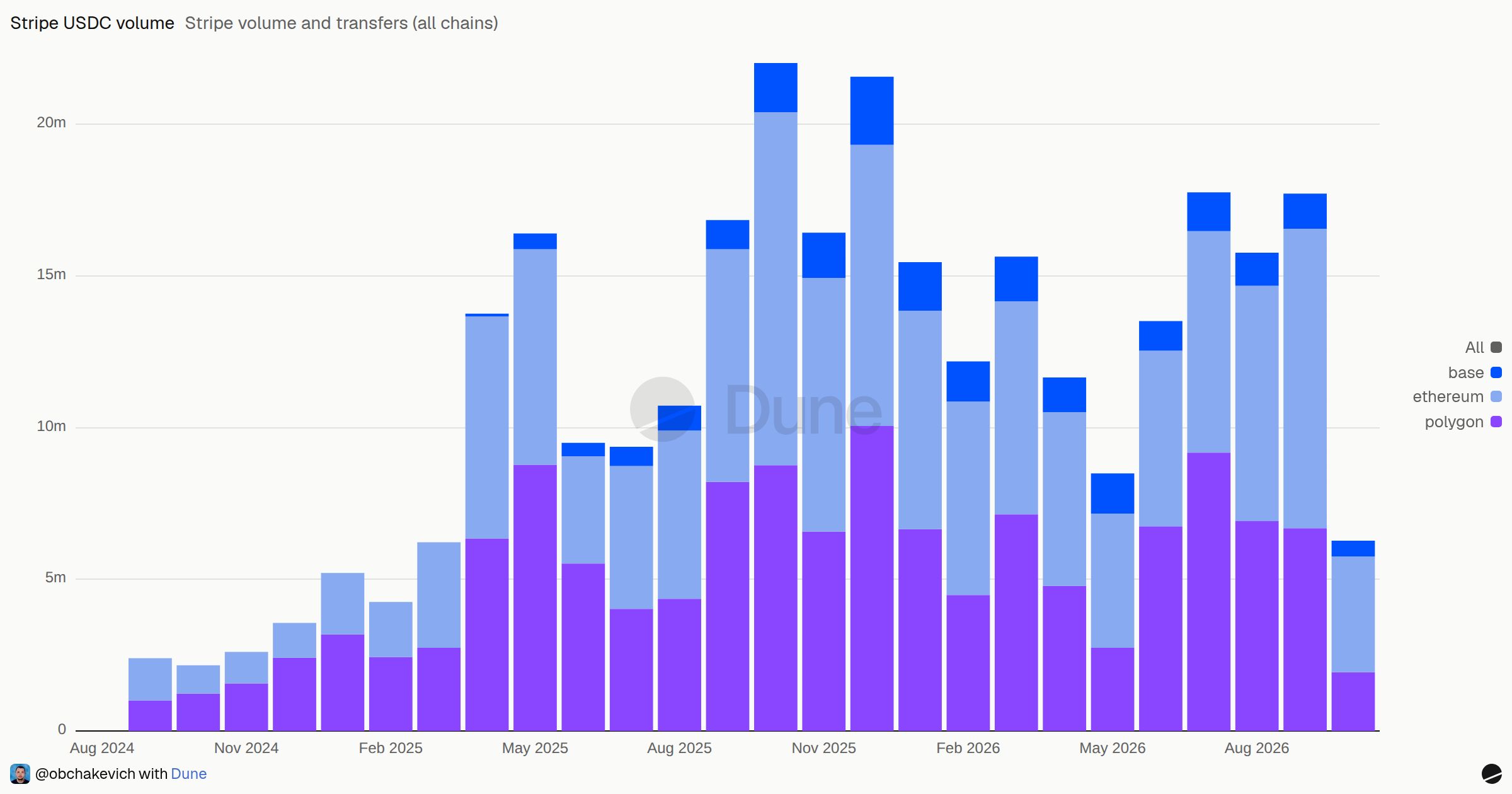Viewport: 1512px width, 794px height.
Task: Click the purple polygon segment of the last bar
Action: pos(1353,701)
